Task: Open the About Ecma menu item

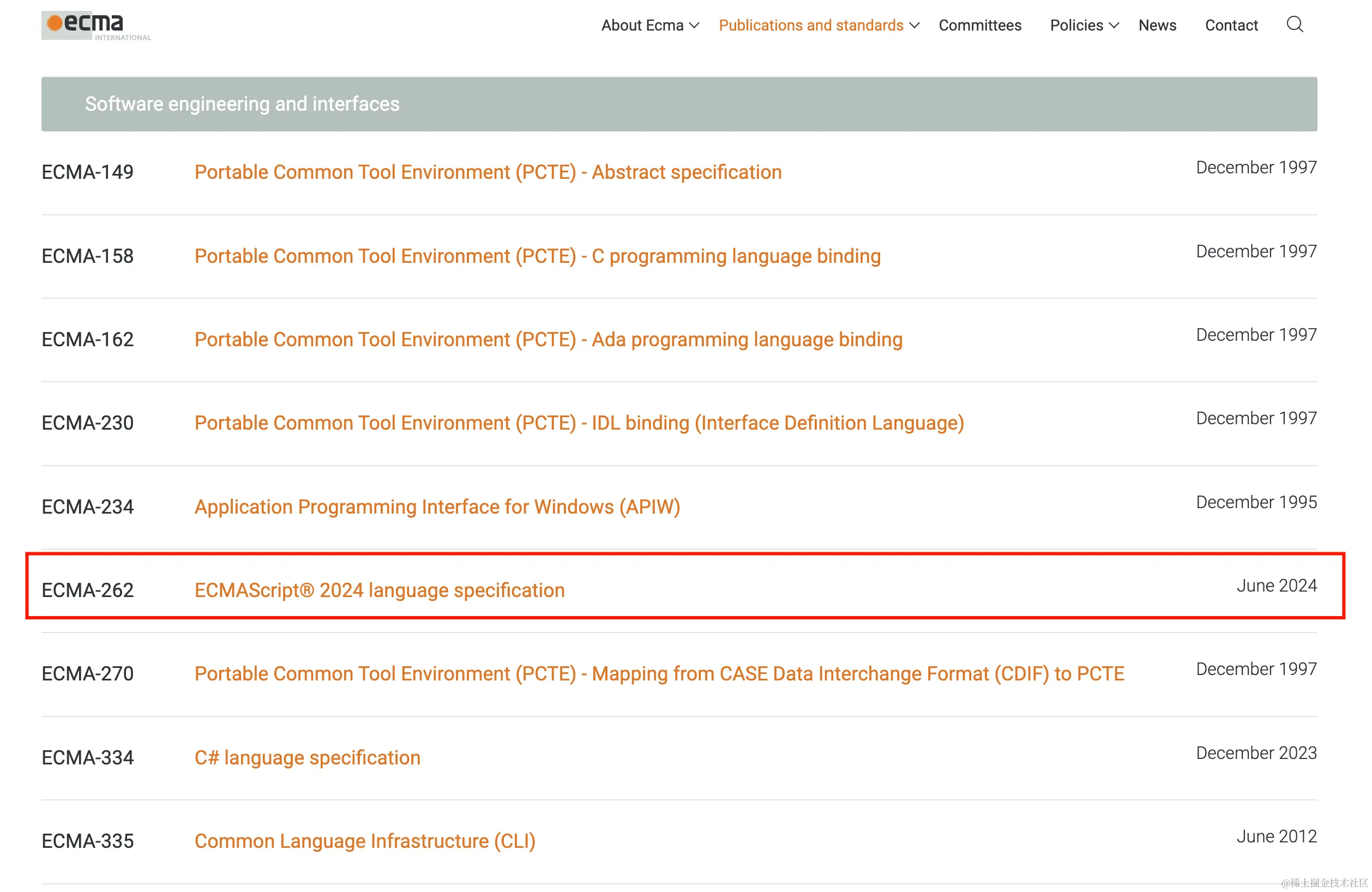Action: pyautogui.click(x=642, y=26)
